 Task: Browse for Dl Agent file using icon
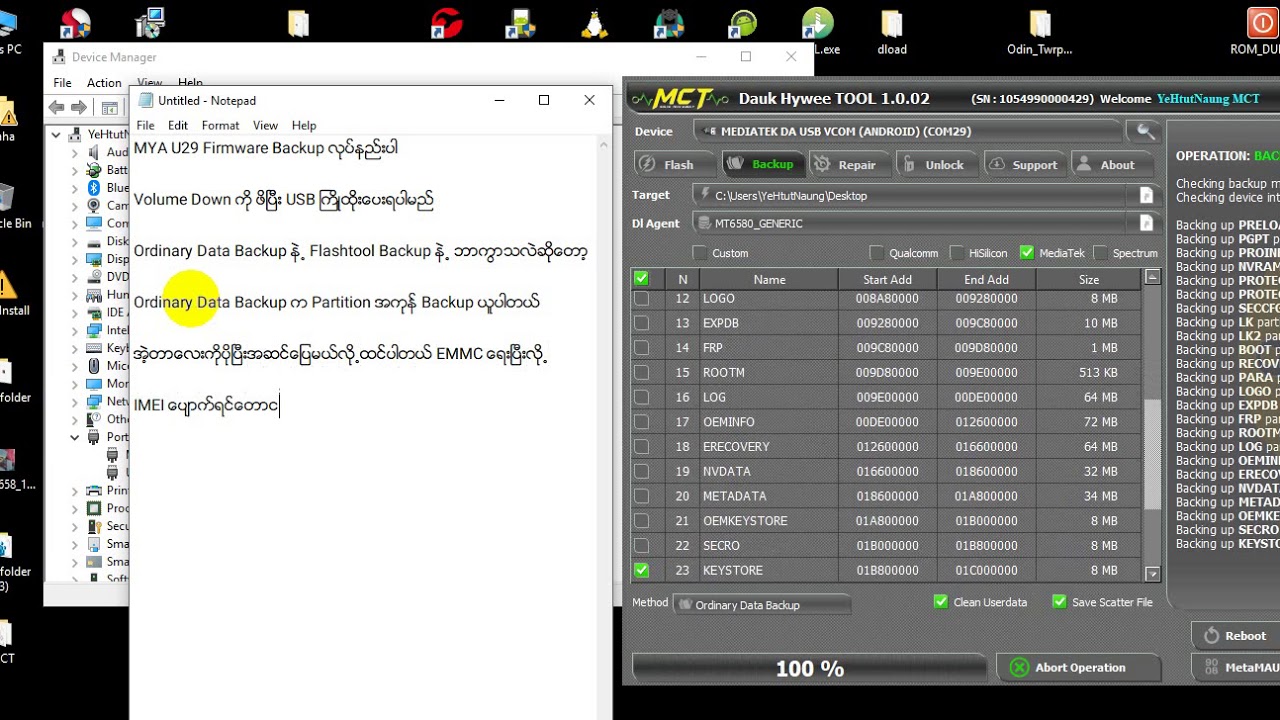click(1146, 223)
